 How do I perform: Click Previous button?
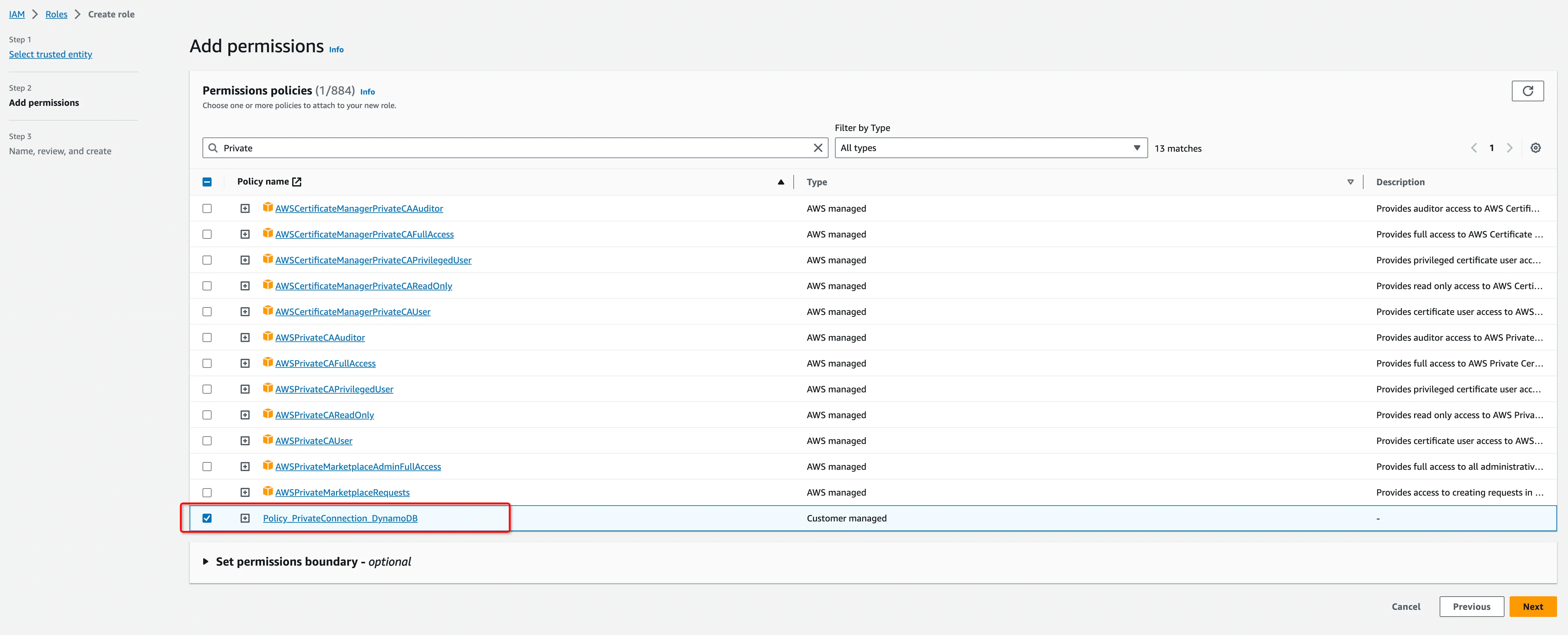[x=1471, y=606]
